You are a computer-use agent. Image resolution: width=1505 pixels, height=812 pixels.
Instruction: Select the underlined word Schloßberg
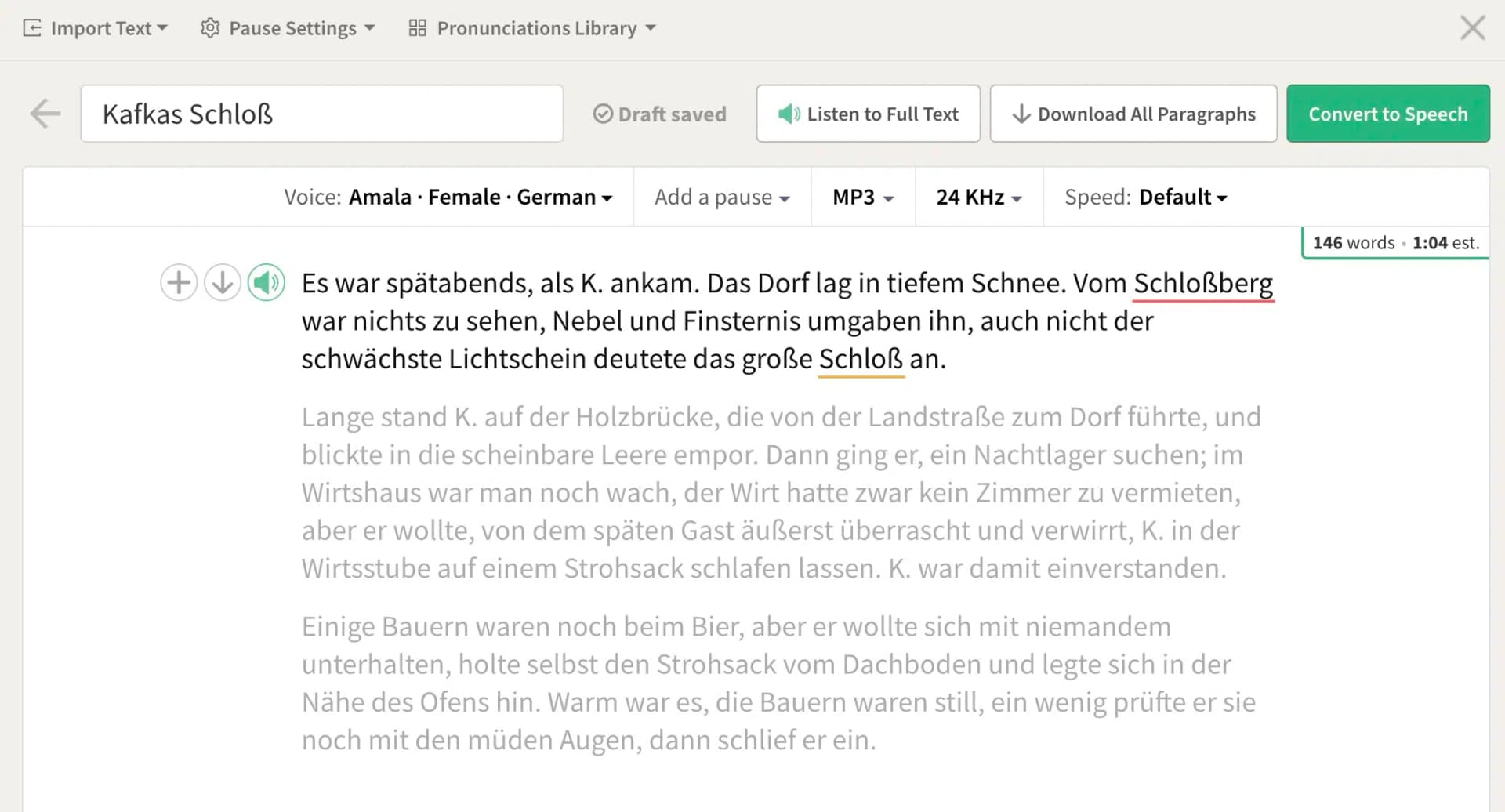(x=1202, y=283)
